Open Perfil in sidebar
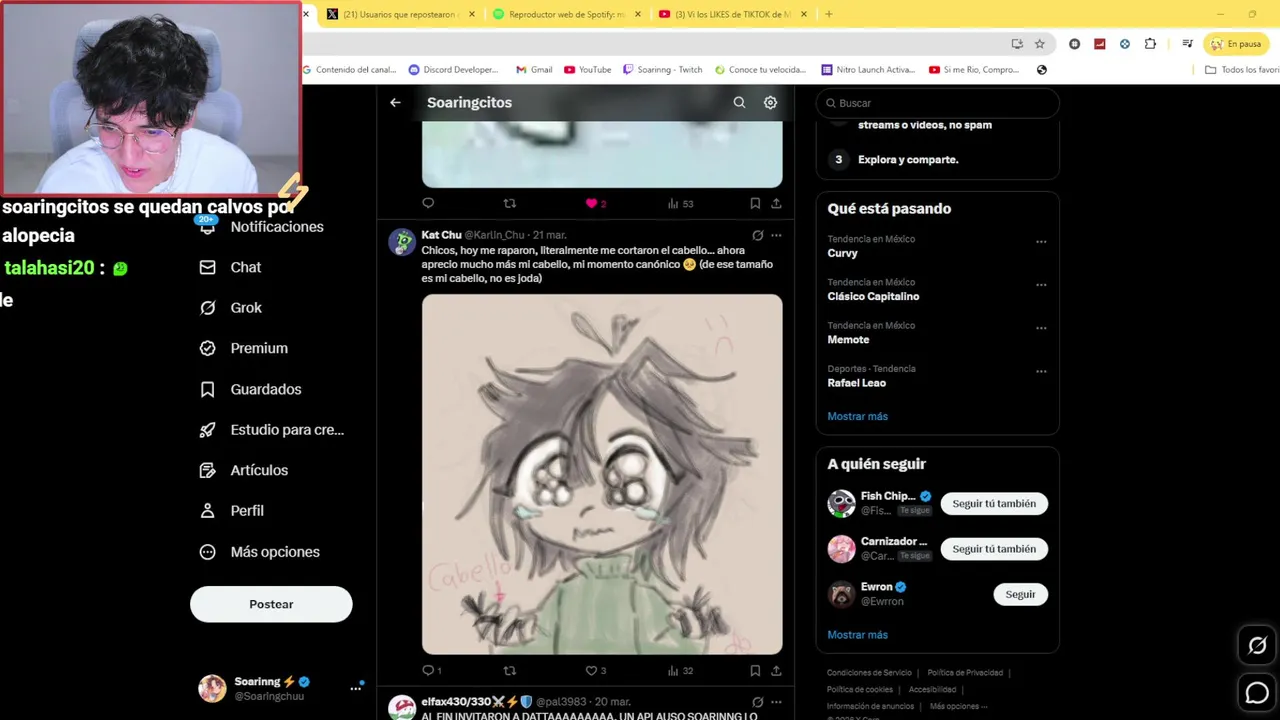The width and height of the screenshot is (1280, 720). 232,511
